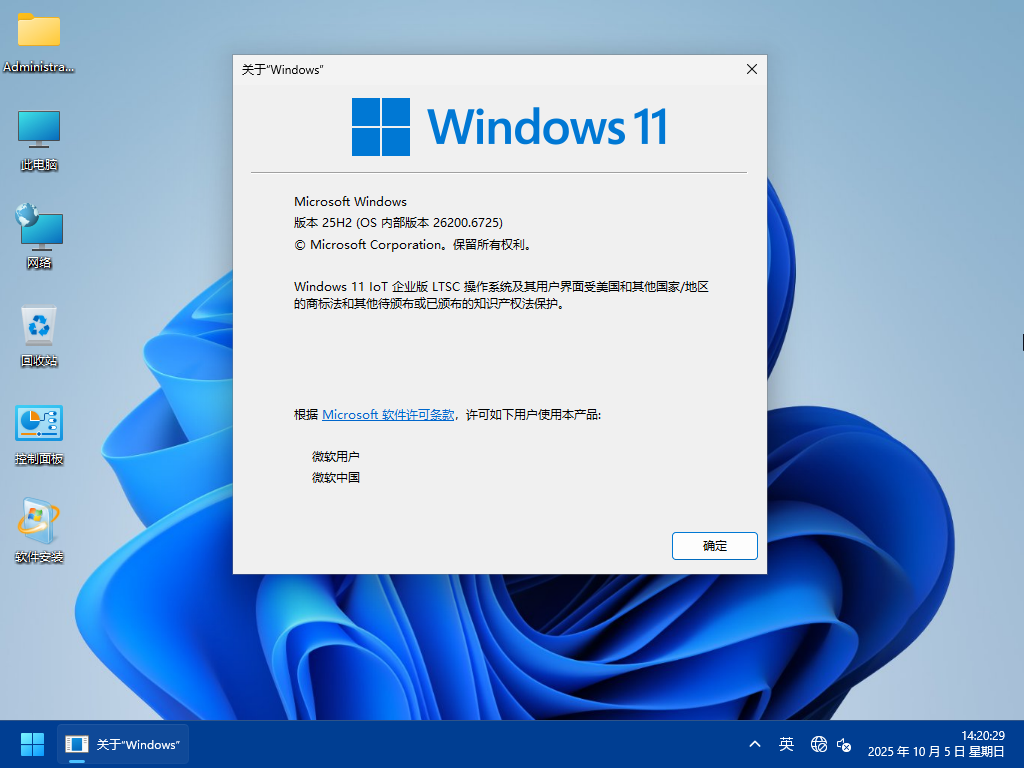This screenshot has height=768, width=1024.
Task: Close the 关于"Windows" dialog
Action: pos(751,69)
